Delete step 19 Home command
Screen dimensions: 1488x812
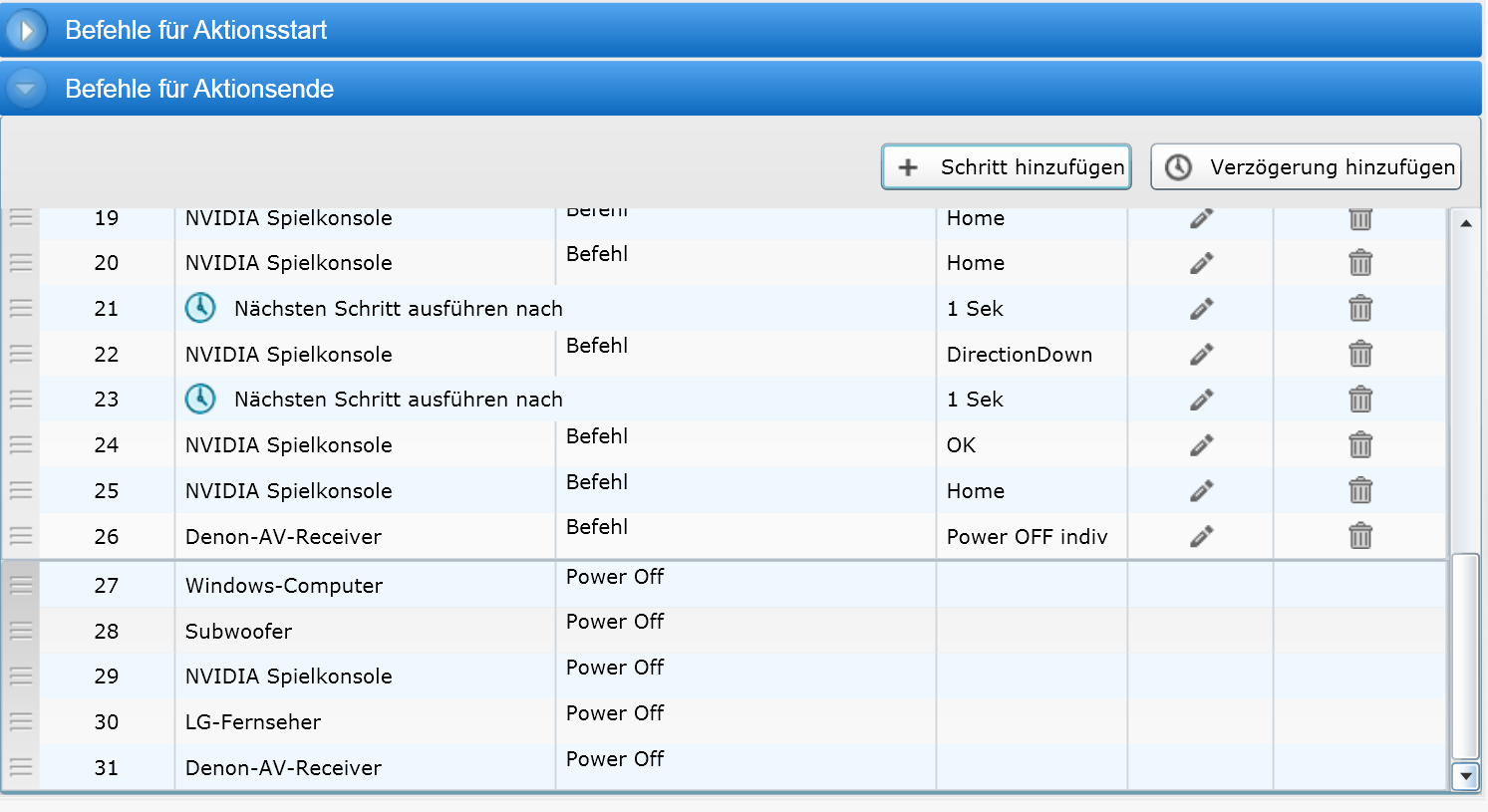pos(1360,218)
